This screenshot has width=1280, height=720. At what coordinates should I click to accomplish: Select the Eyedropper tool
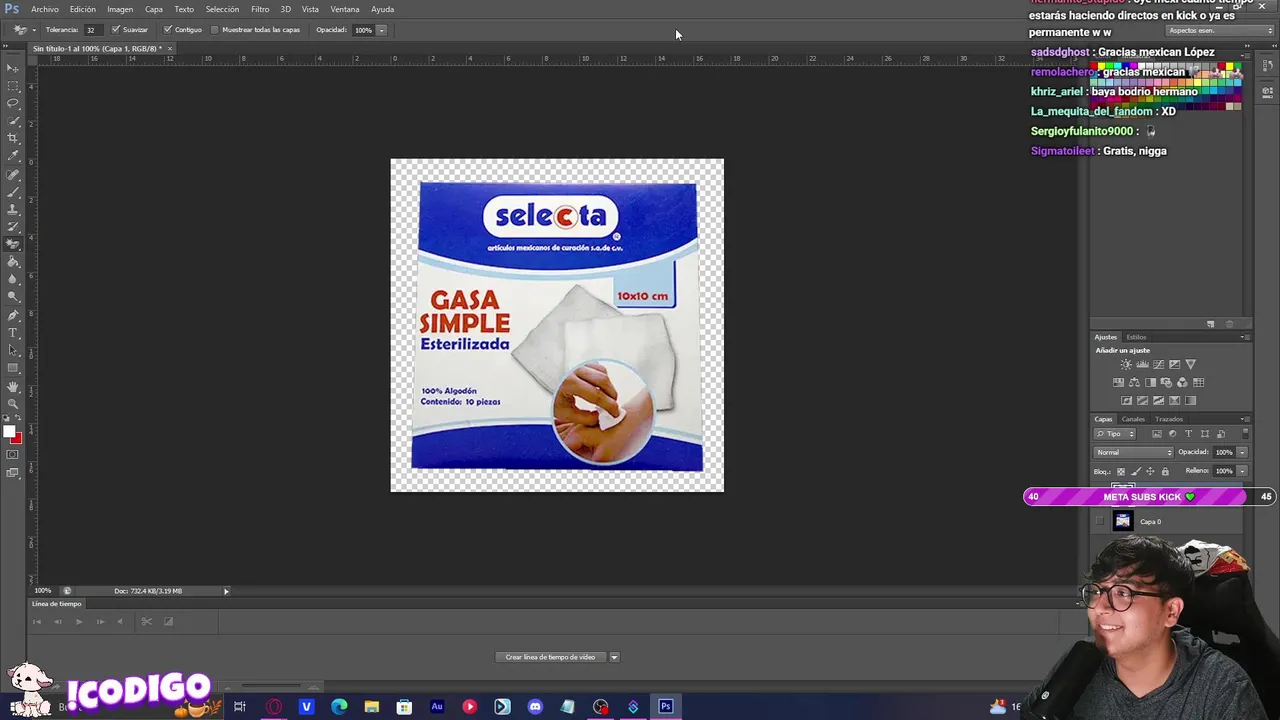click(x=13, y=156)
